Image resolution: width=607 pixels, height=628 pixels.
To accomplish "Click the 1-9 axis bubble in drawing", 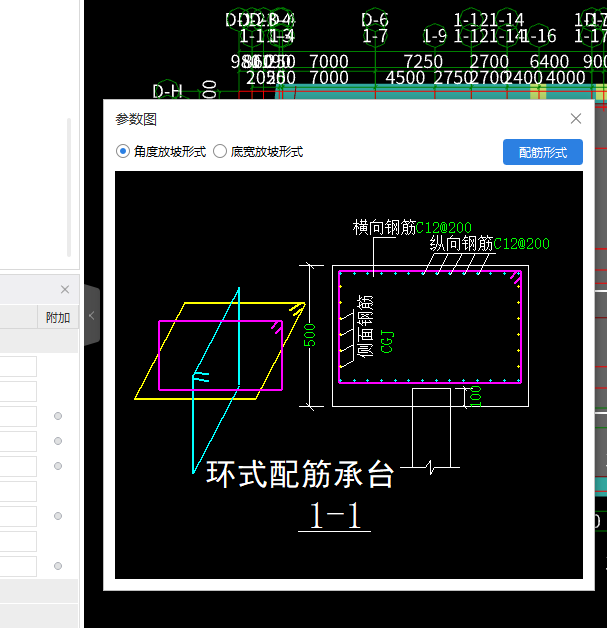I will 434,36.
